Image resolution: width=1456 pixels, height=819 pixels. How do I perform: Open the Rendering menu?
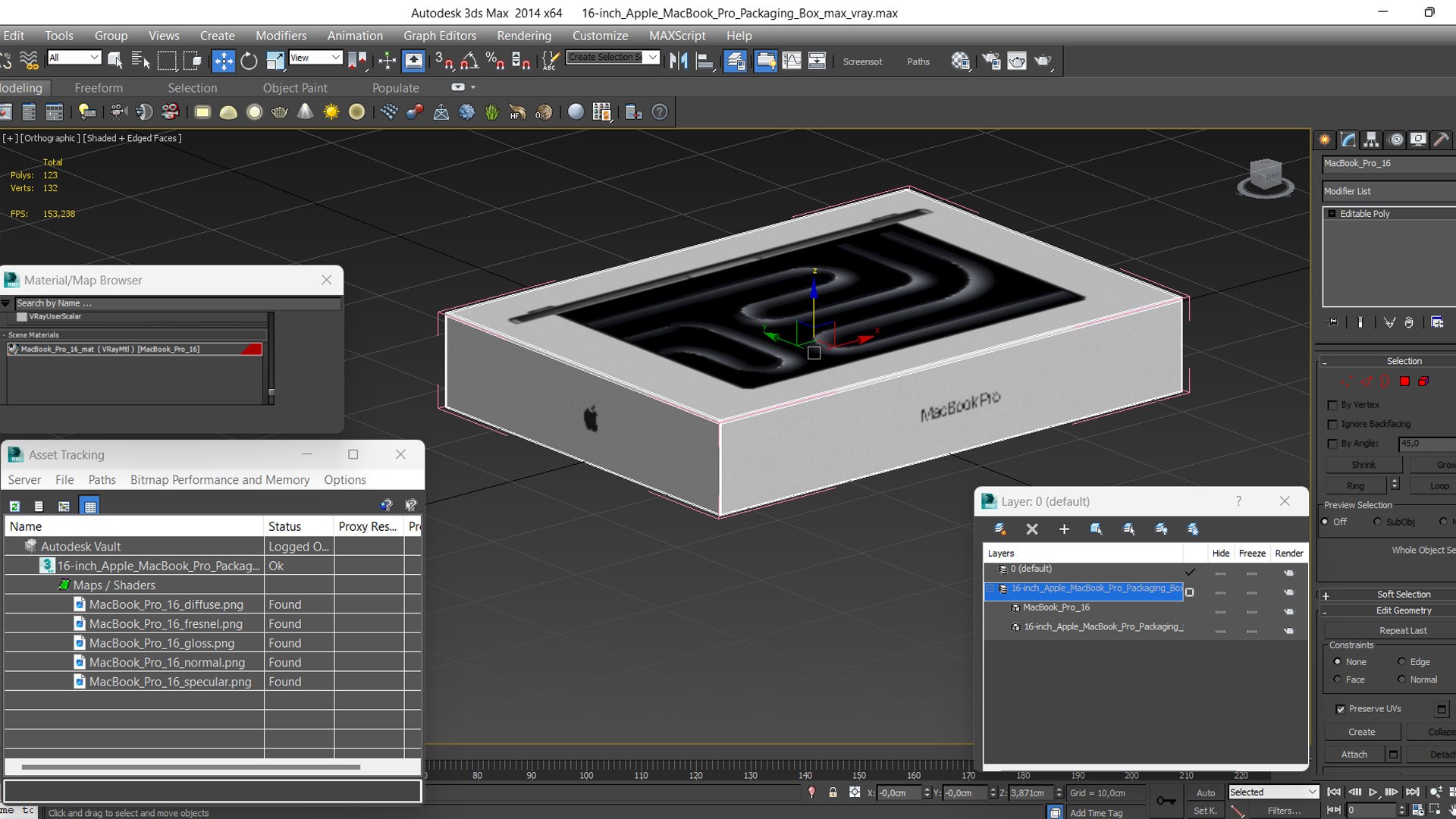pos(523,36)
